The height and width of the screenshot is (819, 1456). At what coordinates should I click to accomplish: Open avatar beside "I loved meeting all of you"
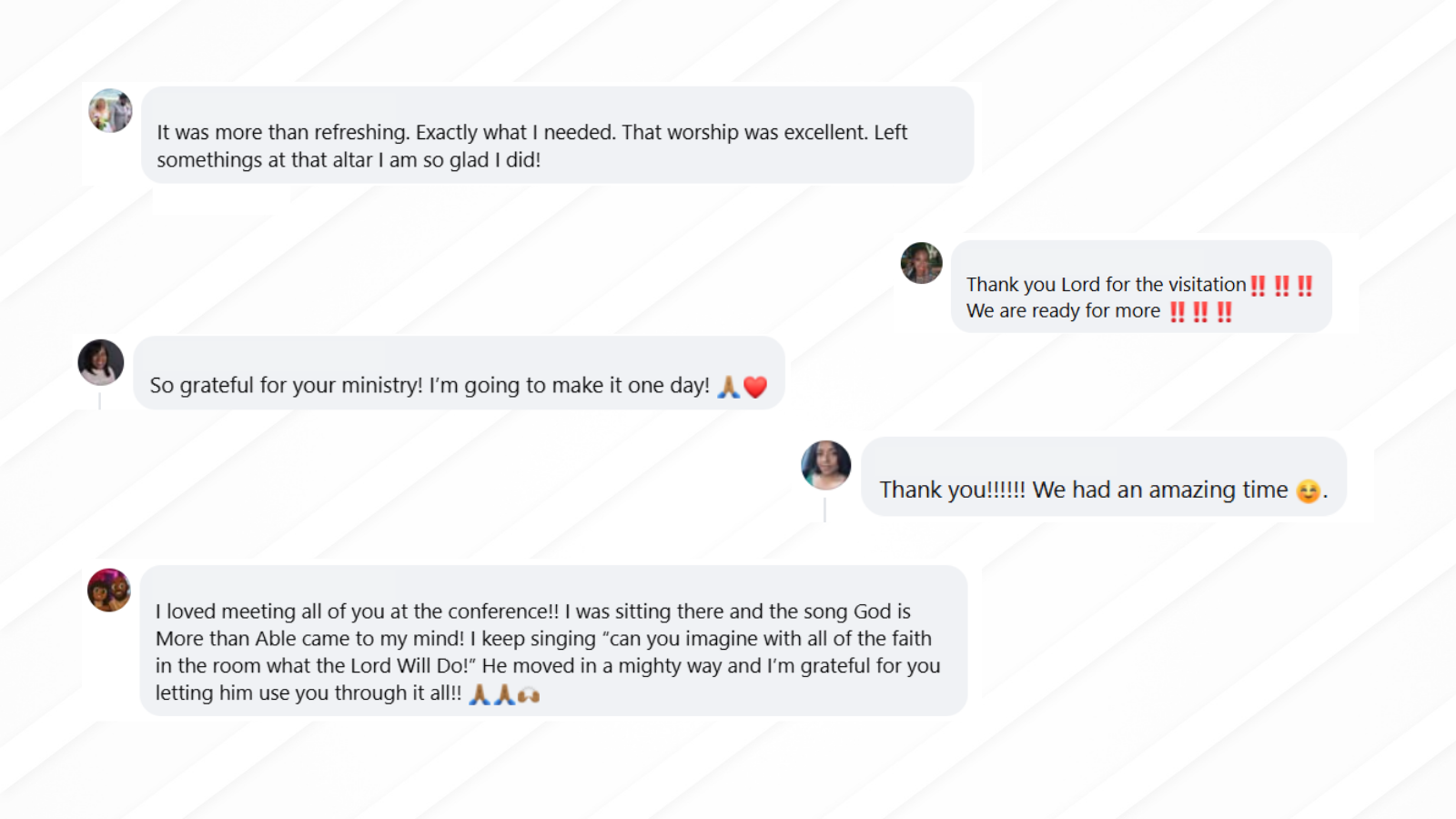109,590
